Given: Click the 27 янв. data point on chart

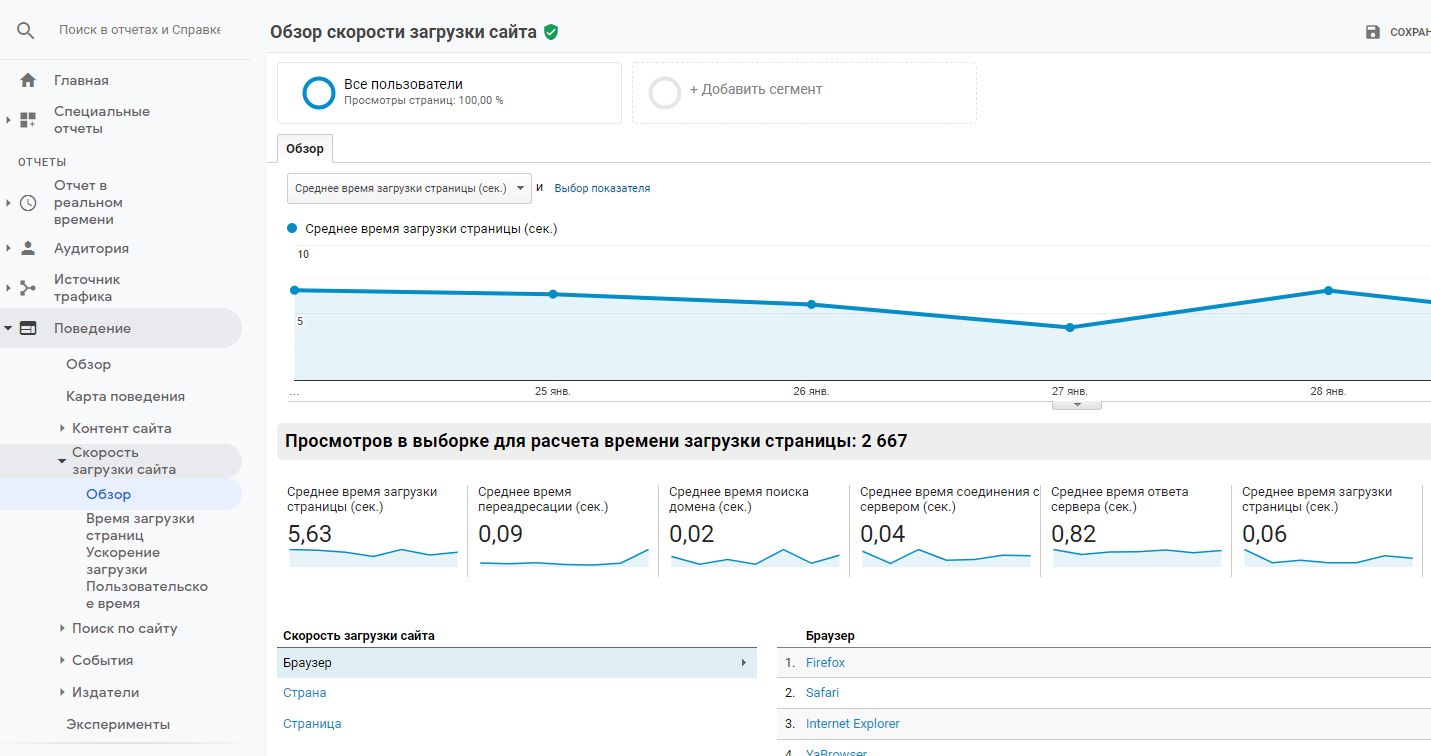Looking at the screenshot, I should pyautogui.click(x=1070, y=327).
